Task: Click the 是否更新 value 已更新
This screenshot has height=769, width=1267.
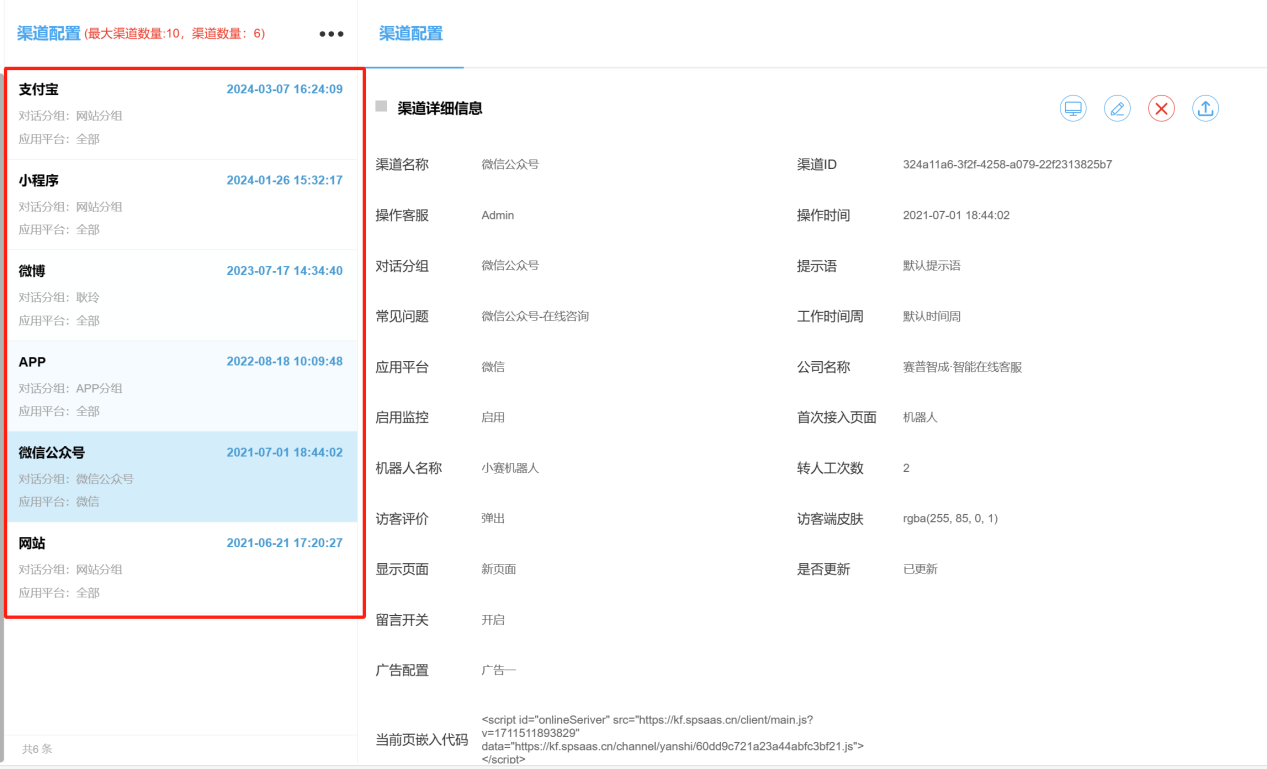Action: (x=920, y=569)
